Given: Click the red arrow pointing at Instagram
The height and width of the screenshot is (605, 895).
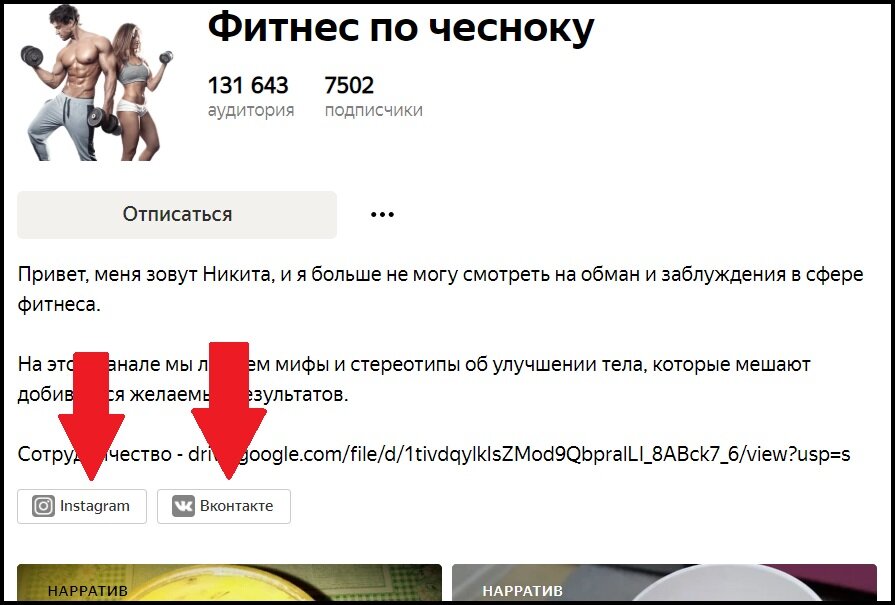Looking at the screenshot, I should coord(91,416).
